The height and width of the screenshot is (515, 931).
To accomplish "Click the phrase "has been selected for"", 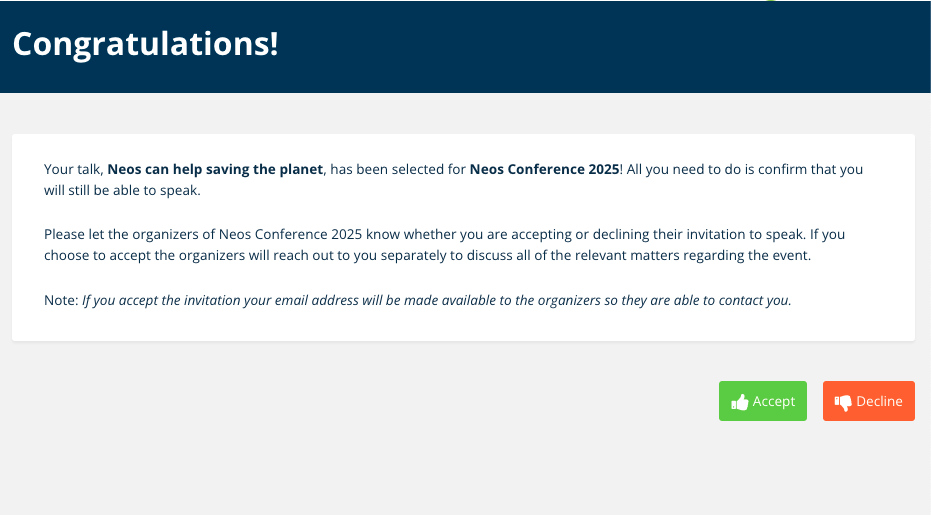I will click(x=398, y=169).
